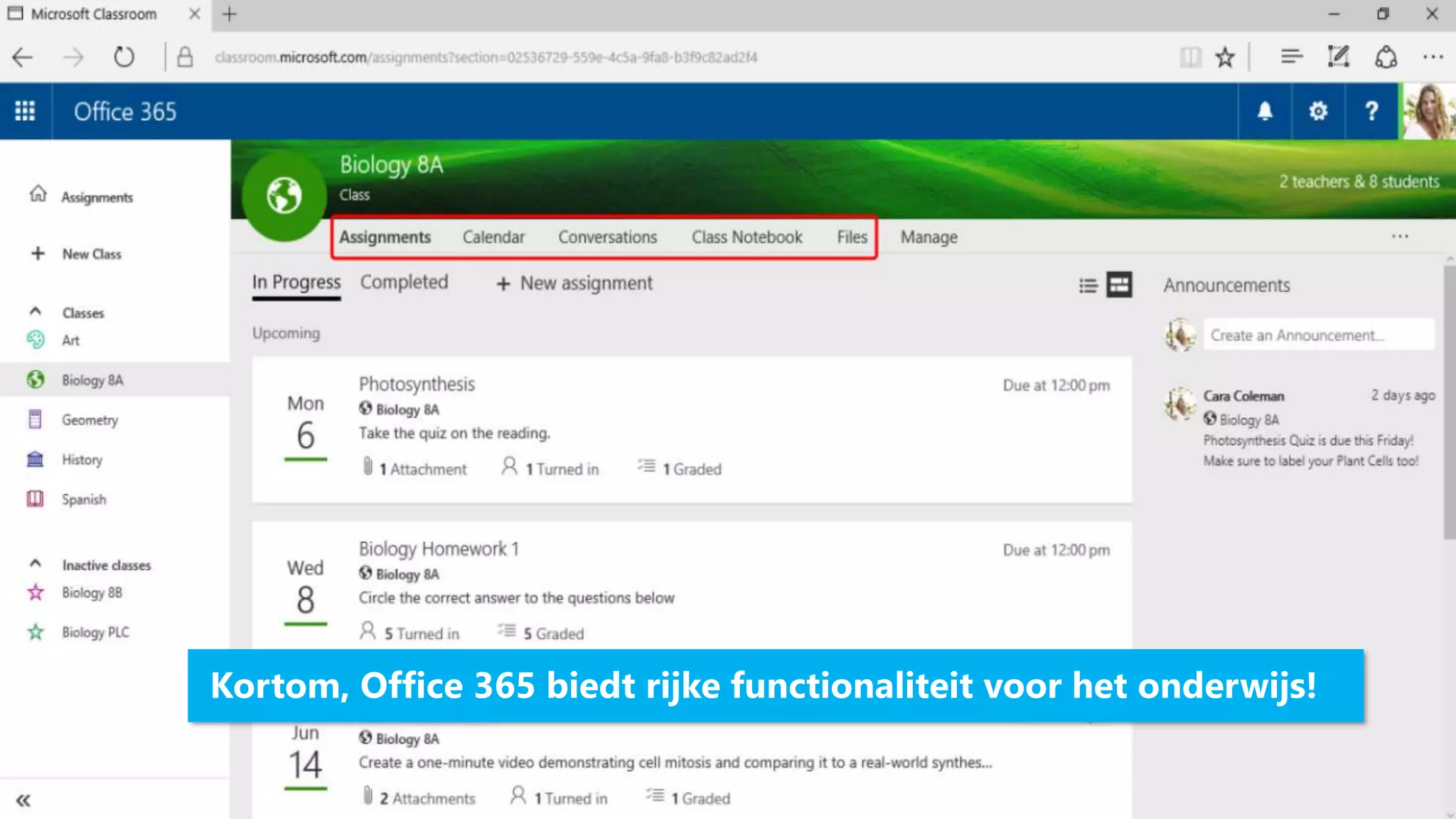Open the Class Notebook tab
The image size is (1456, 819).
click(746, 237)
